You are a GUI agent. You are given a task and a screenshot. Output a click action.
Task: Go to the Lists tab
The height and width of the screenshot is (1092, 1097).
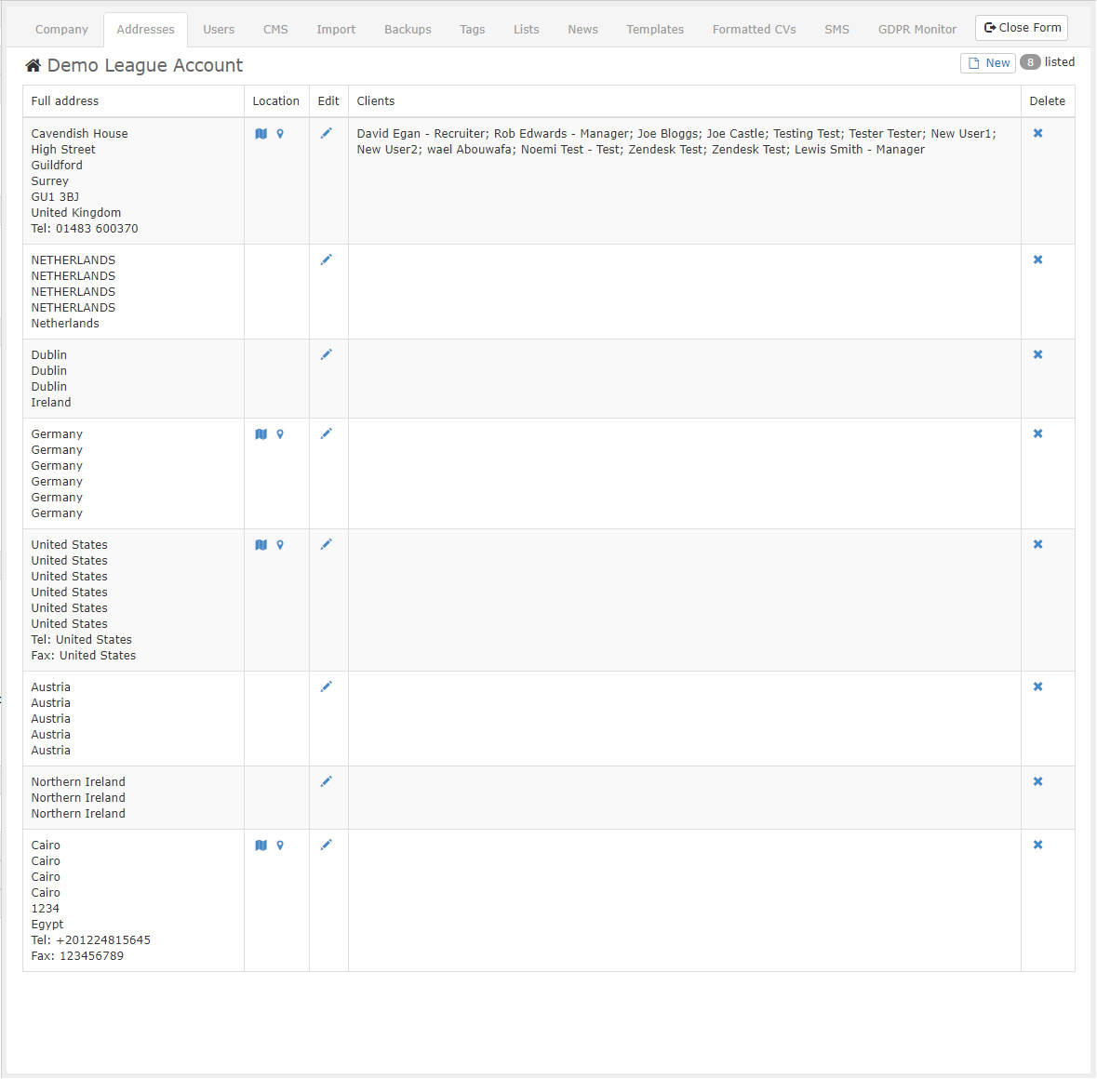526,30
